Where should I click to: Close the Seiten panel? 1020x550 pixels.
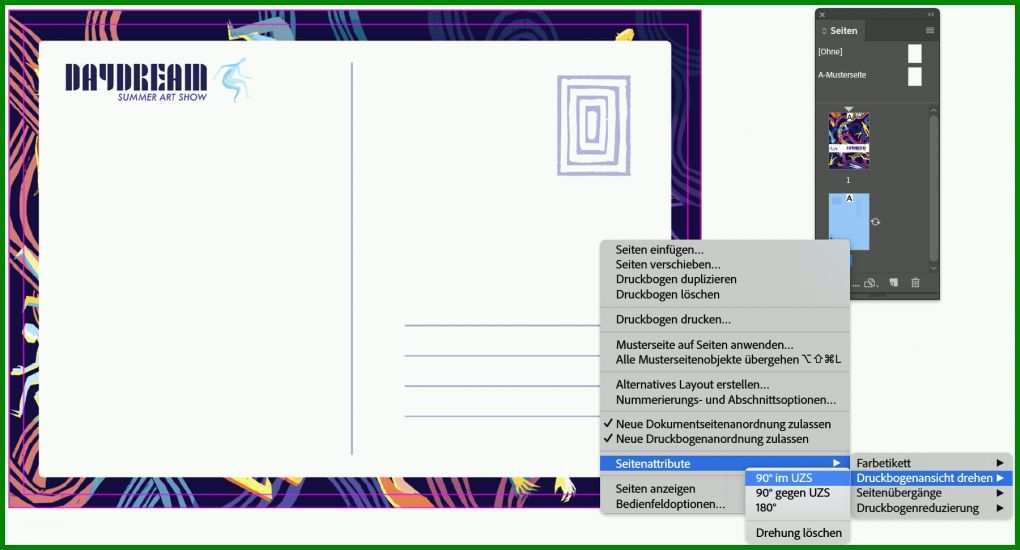[822, 14]
